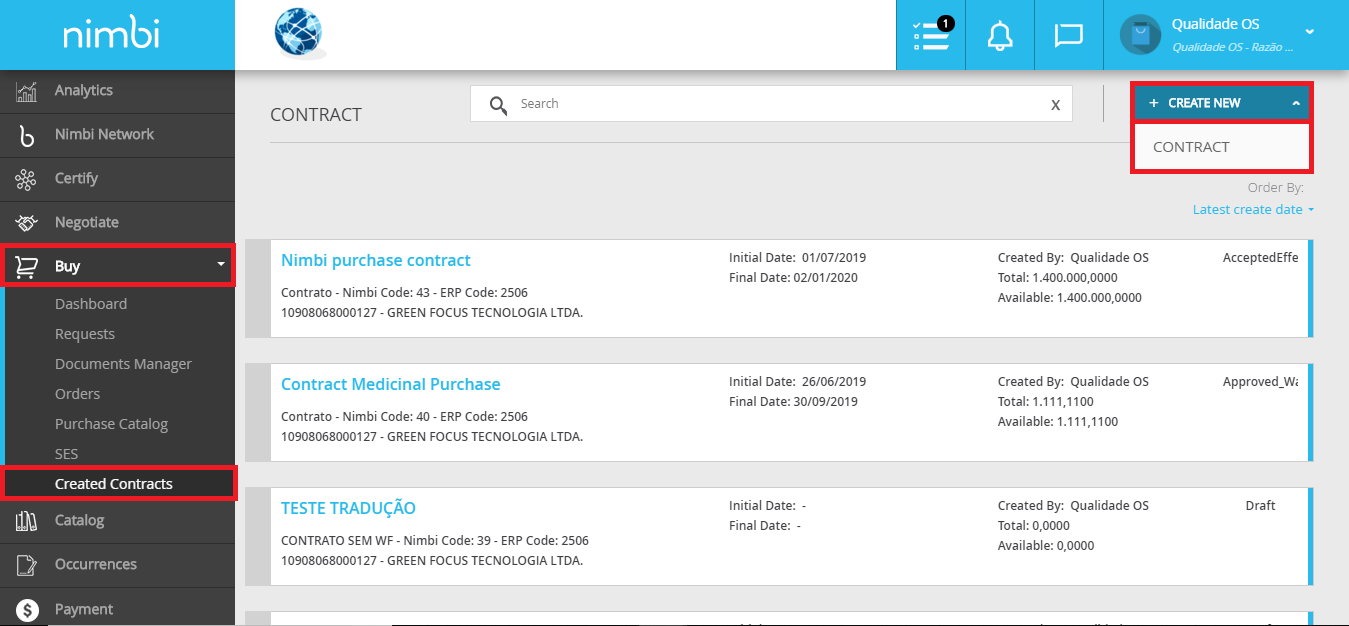Open Documents Manager submenu item
Screen dimensions: 1349x626
[123, 364]
